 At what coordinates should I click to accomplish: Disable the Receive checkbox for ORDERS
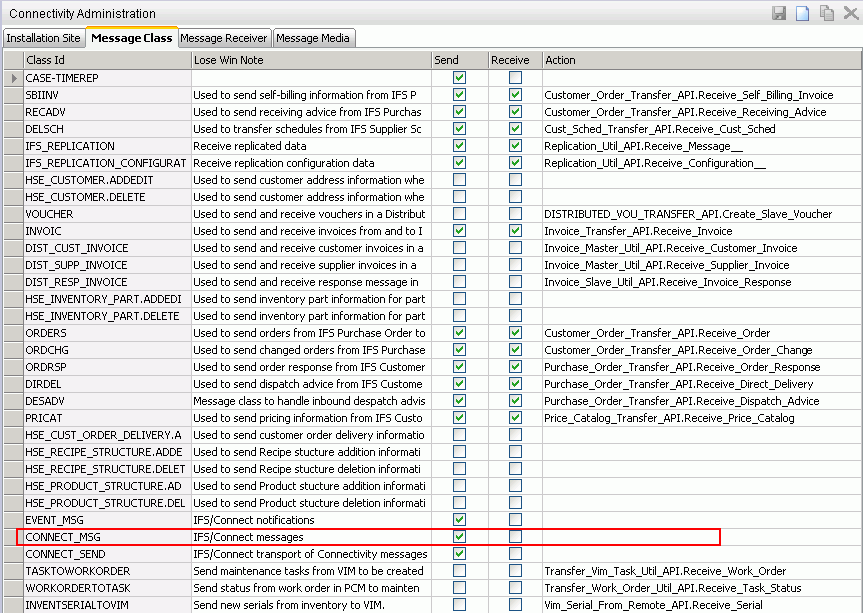515,333
